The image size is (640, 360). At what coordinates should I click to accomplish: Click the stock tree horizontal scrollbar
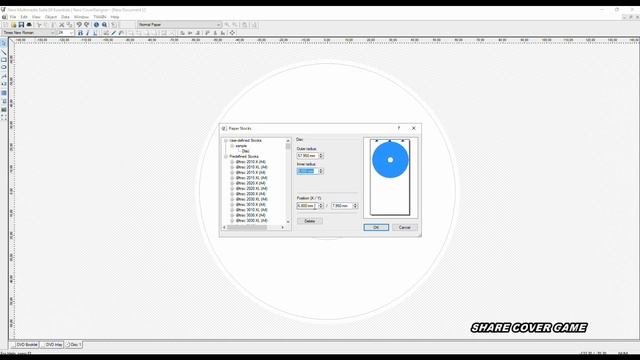pyautogui.click(x=253, y=227)
